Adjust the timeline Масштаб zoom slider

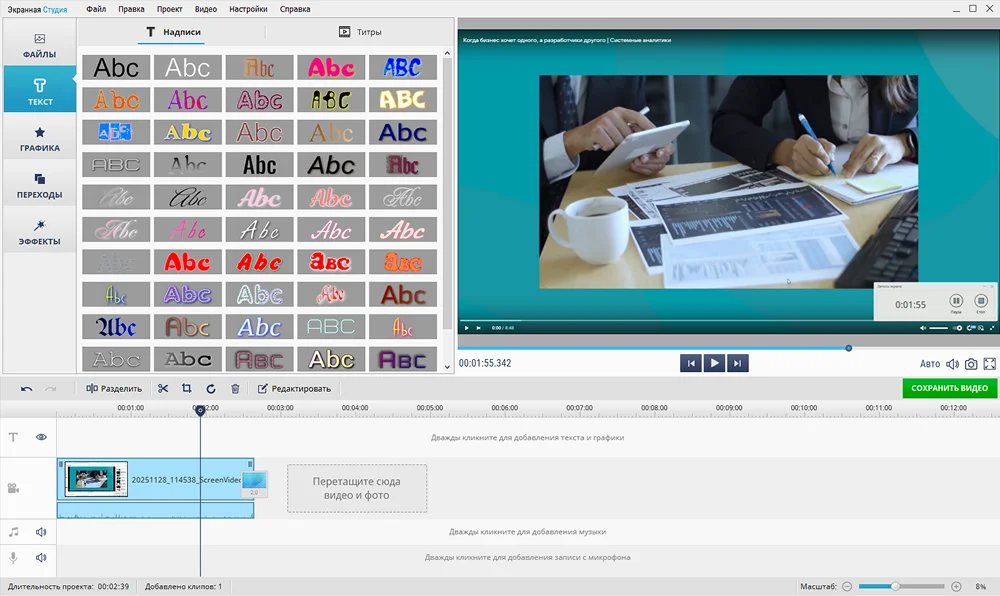(x=895, y=586)
